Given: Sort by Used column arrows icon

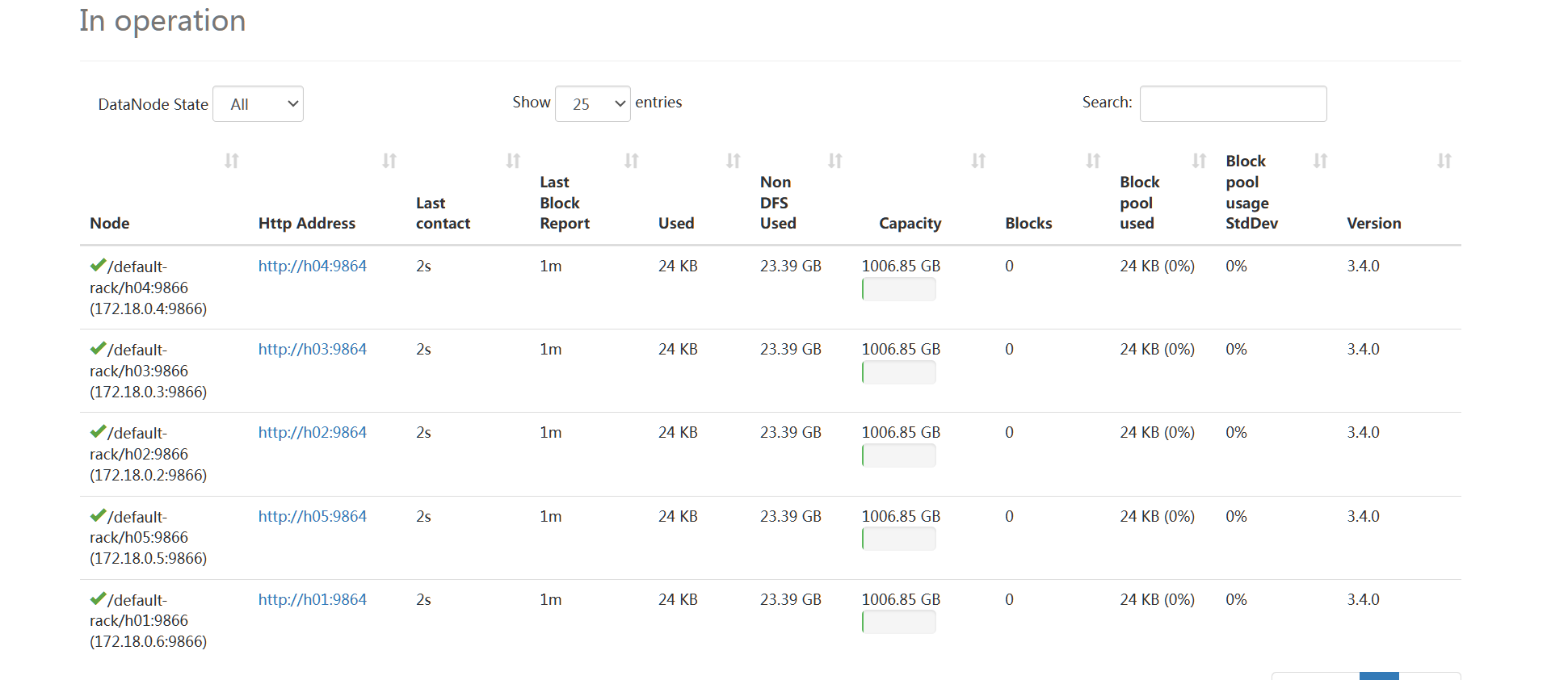Looking at the screenshot, I should click(x=734, y=161).
